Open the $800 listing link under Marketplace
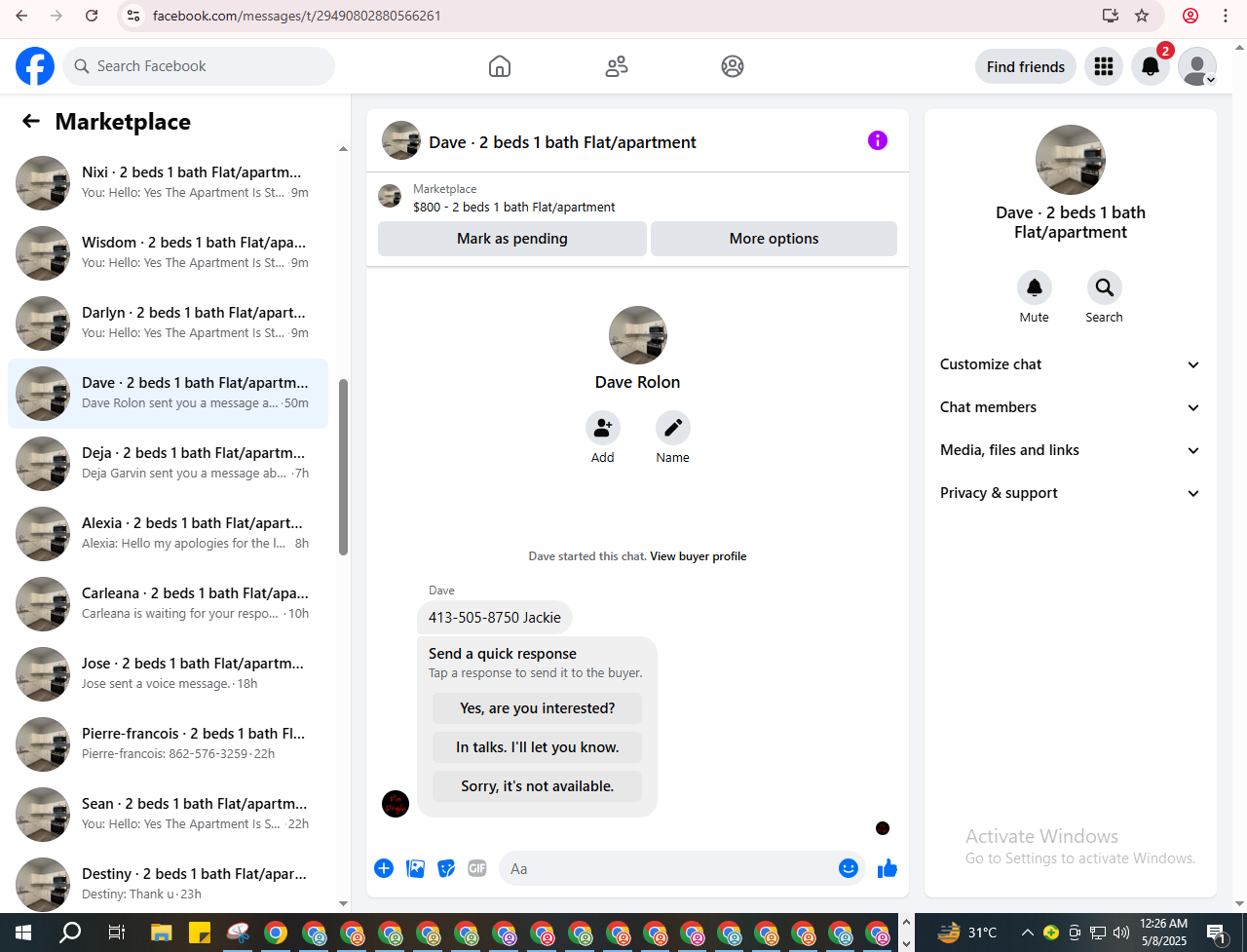This screenshot has width=1247, height=952. tap(514, 207)
